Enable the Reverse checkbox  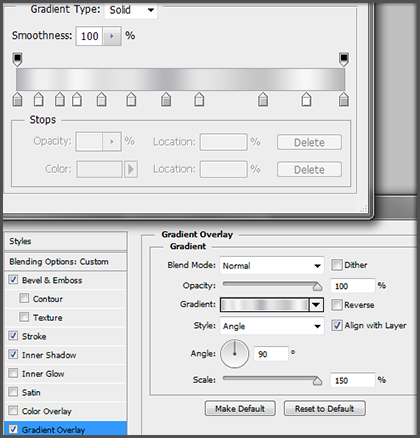tap(337, 305)
